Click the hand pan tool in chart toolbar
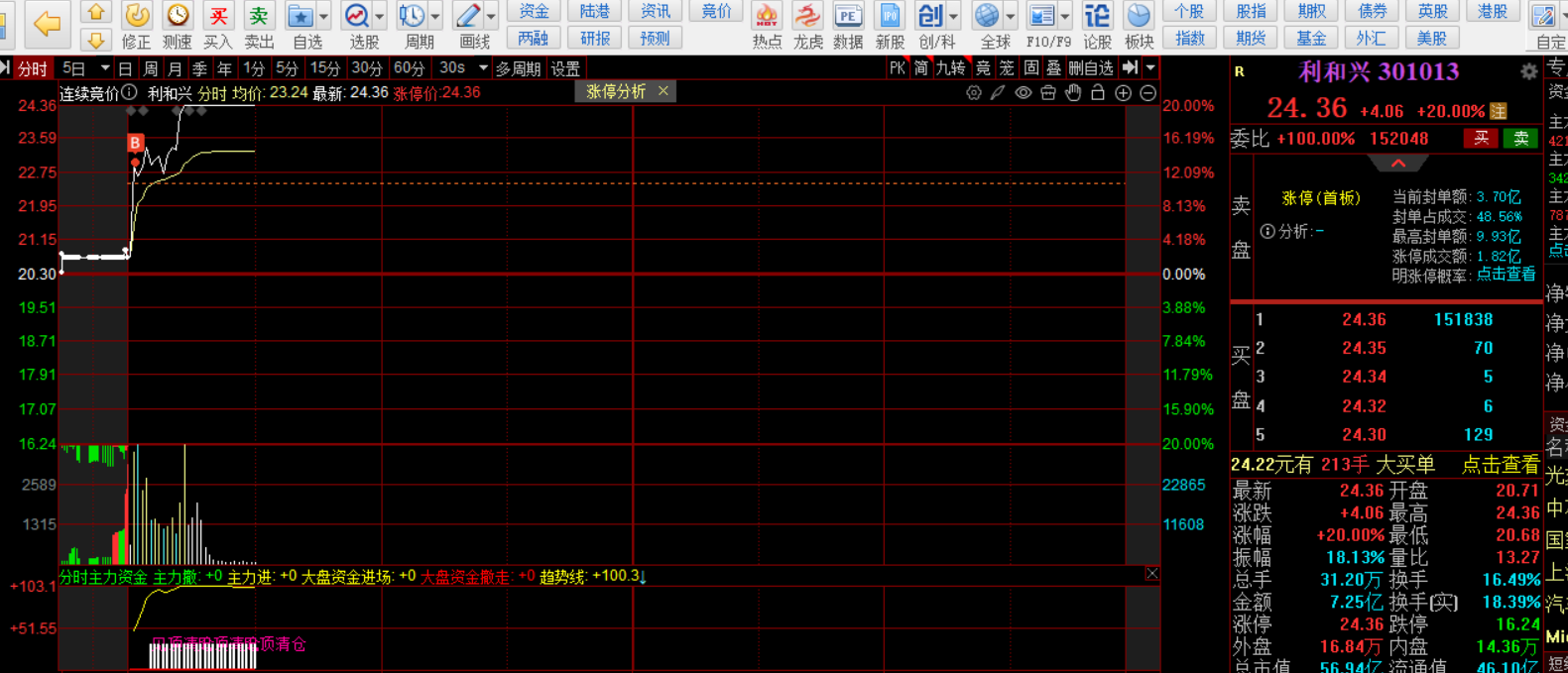 (x=1073, y=92)
